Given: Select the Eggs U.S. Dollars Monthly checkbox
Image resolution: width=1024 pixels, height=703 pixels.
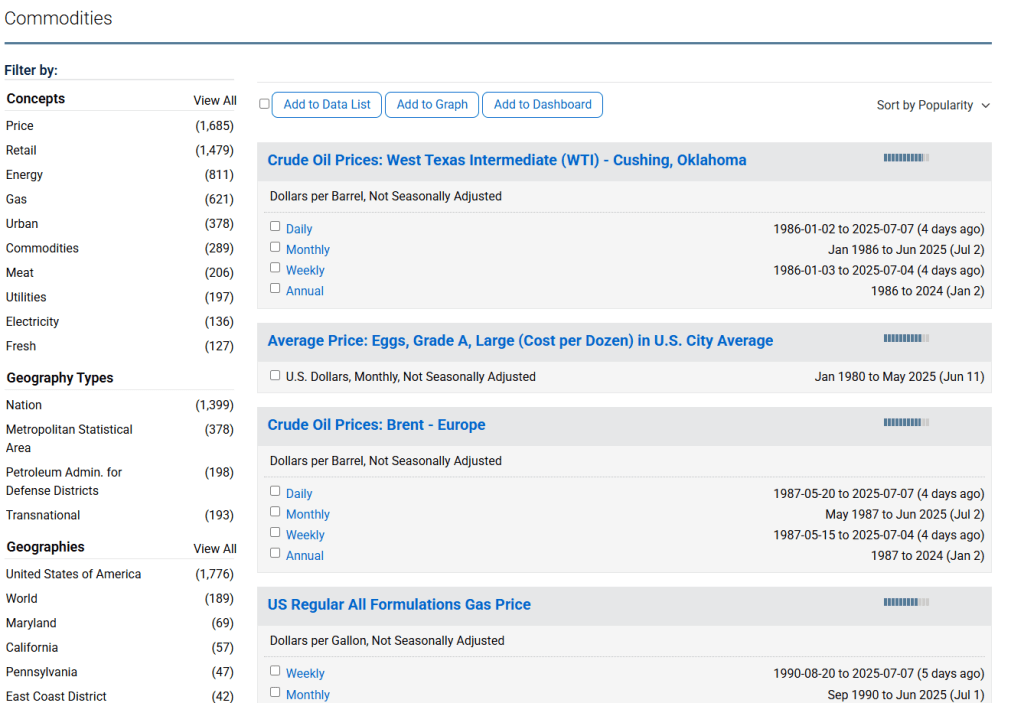Looking at the screenshot, I should click(x=275, y=376).
